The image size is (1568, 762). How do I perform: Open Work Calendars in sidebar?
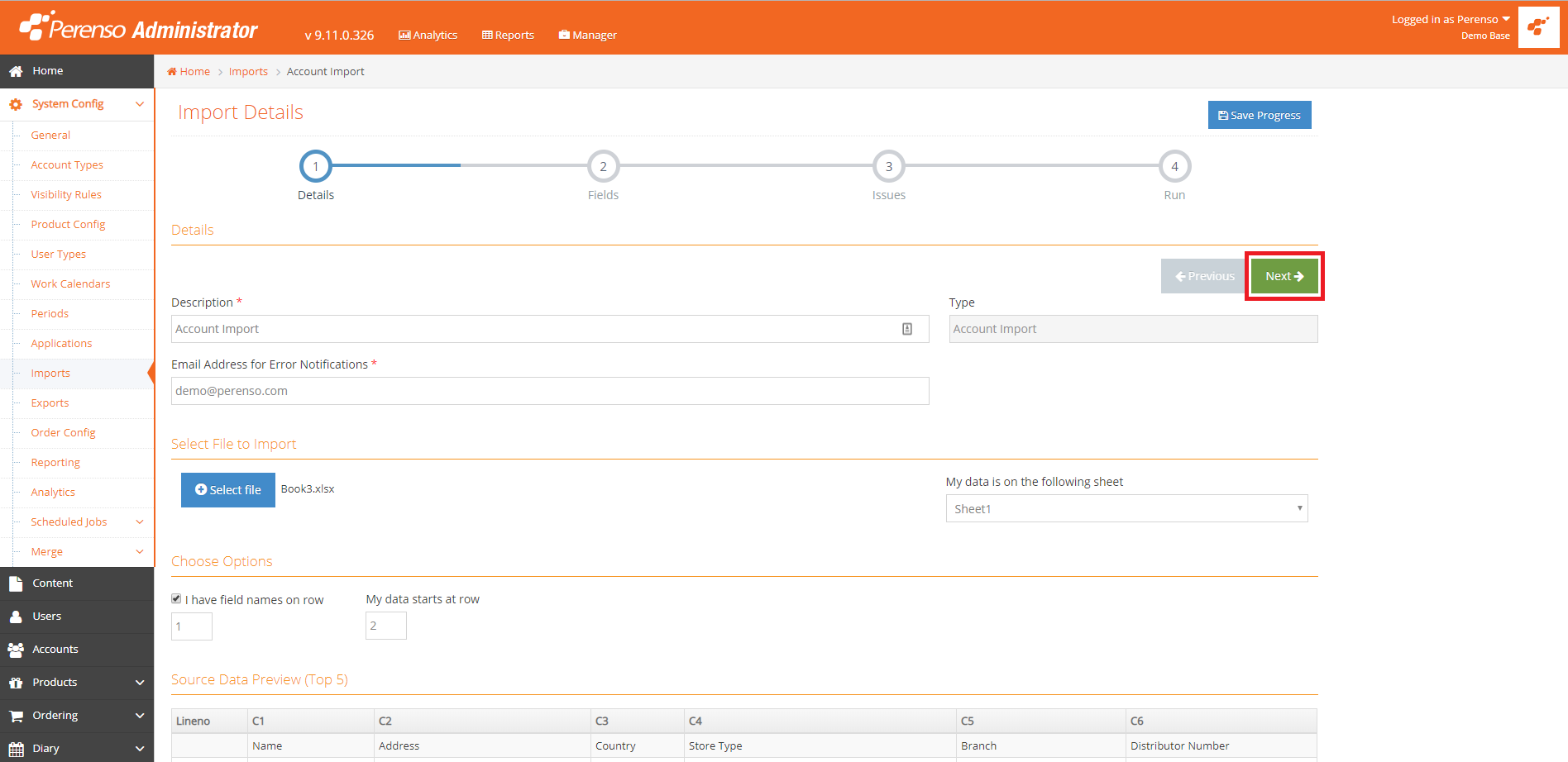[x=70, y=284]
